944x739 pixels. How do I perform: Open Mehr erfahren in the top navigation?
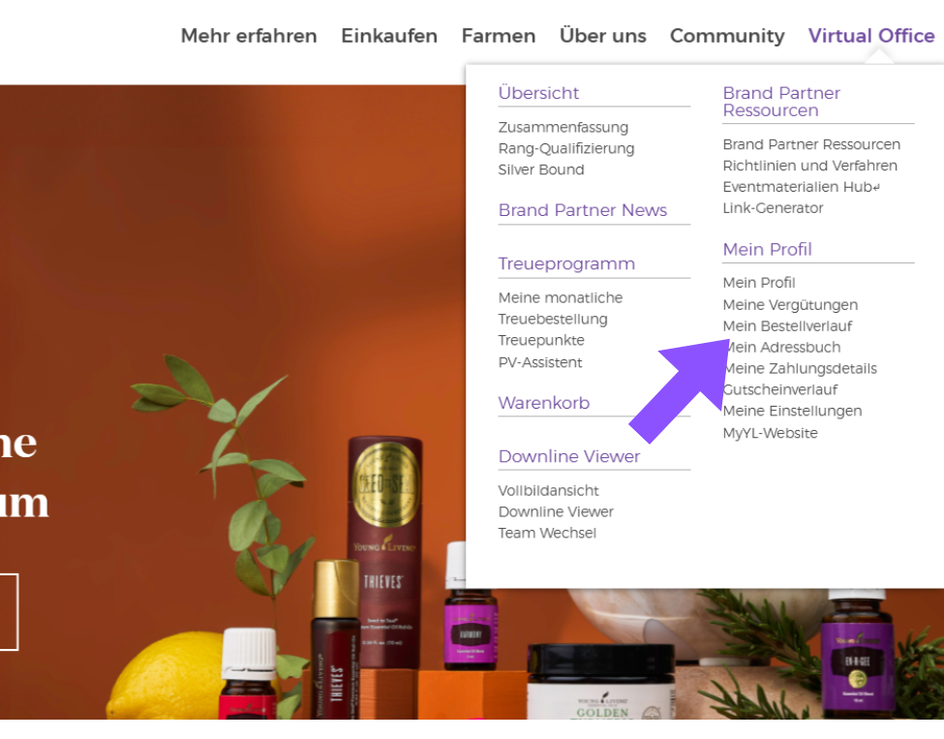[x=249, y=36]
